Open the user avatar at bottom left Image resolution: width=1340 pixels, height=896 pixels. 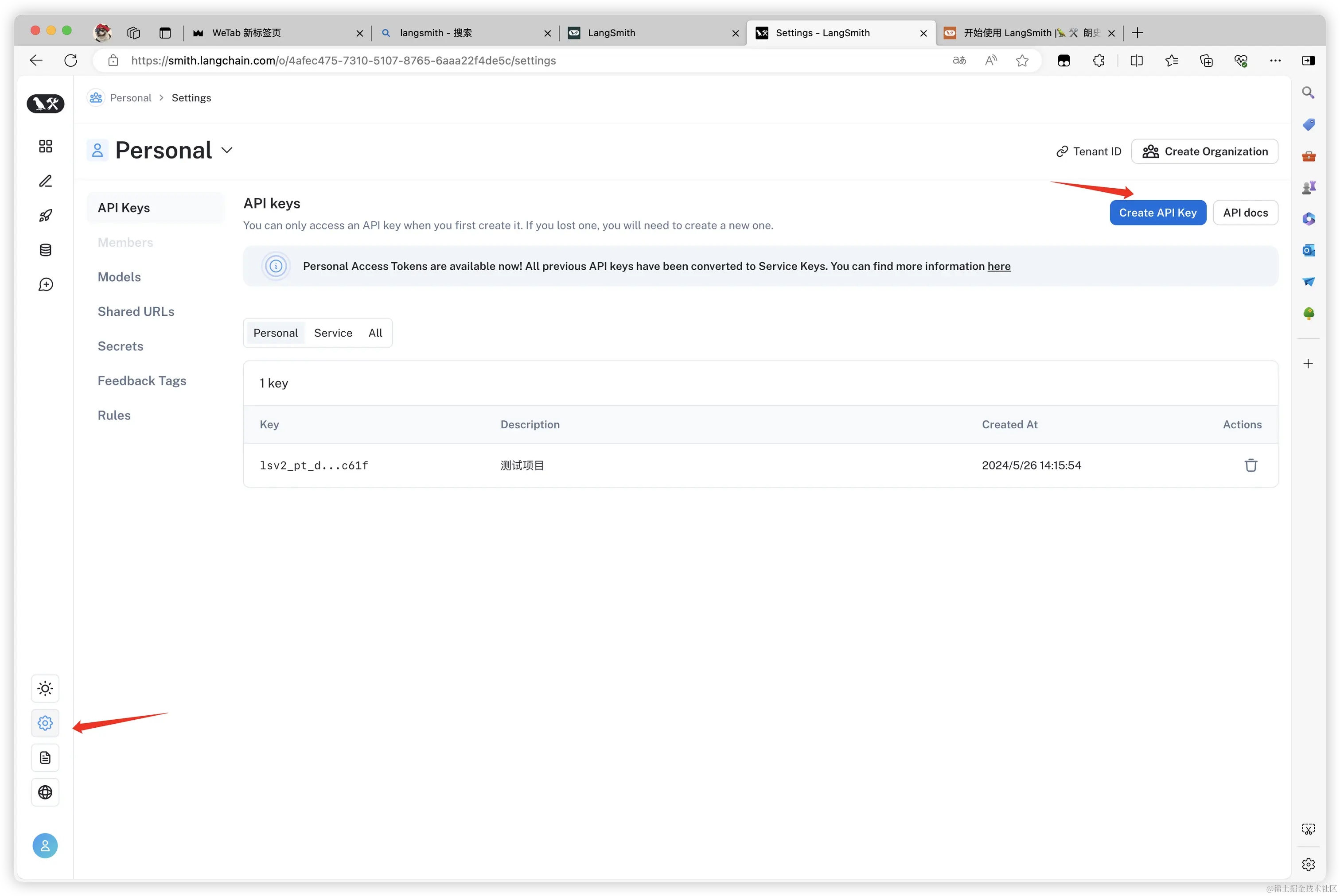click(x=45, y=846)
